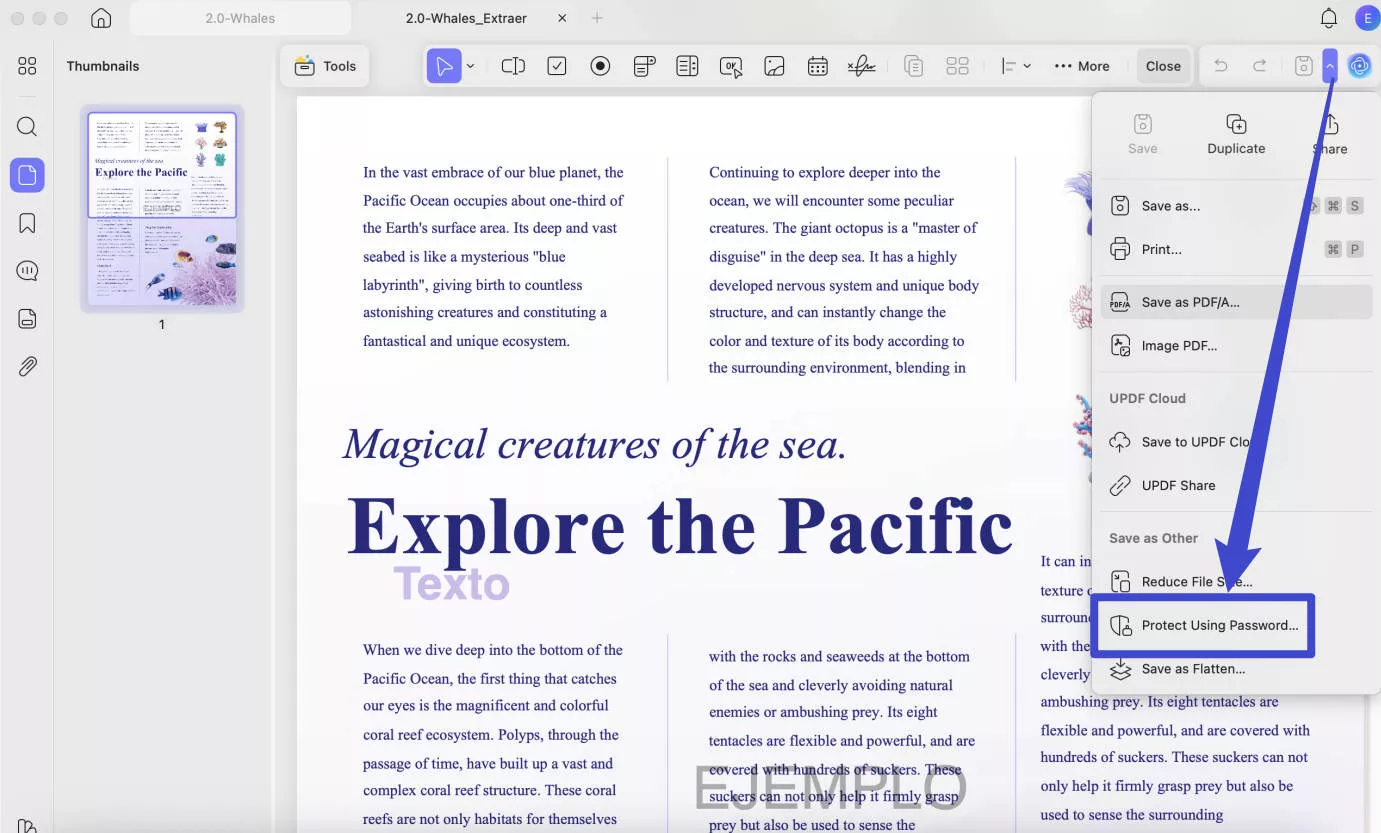
Task: Open the search panel in sidebar
Action: tap(27, 126)
